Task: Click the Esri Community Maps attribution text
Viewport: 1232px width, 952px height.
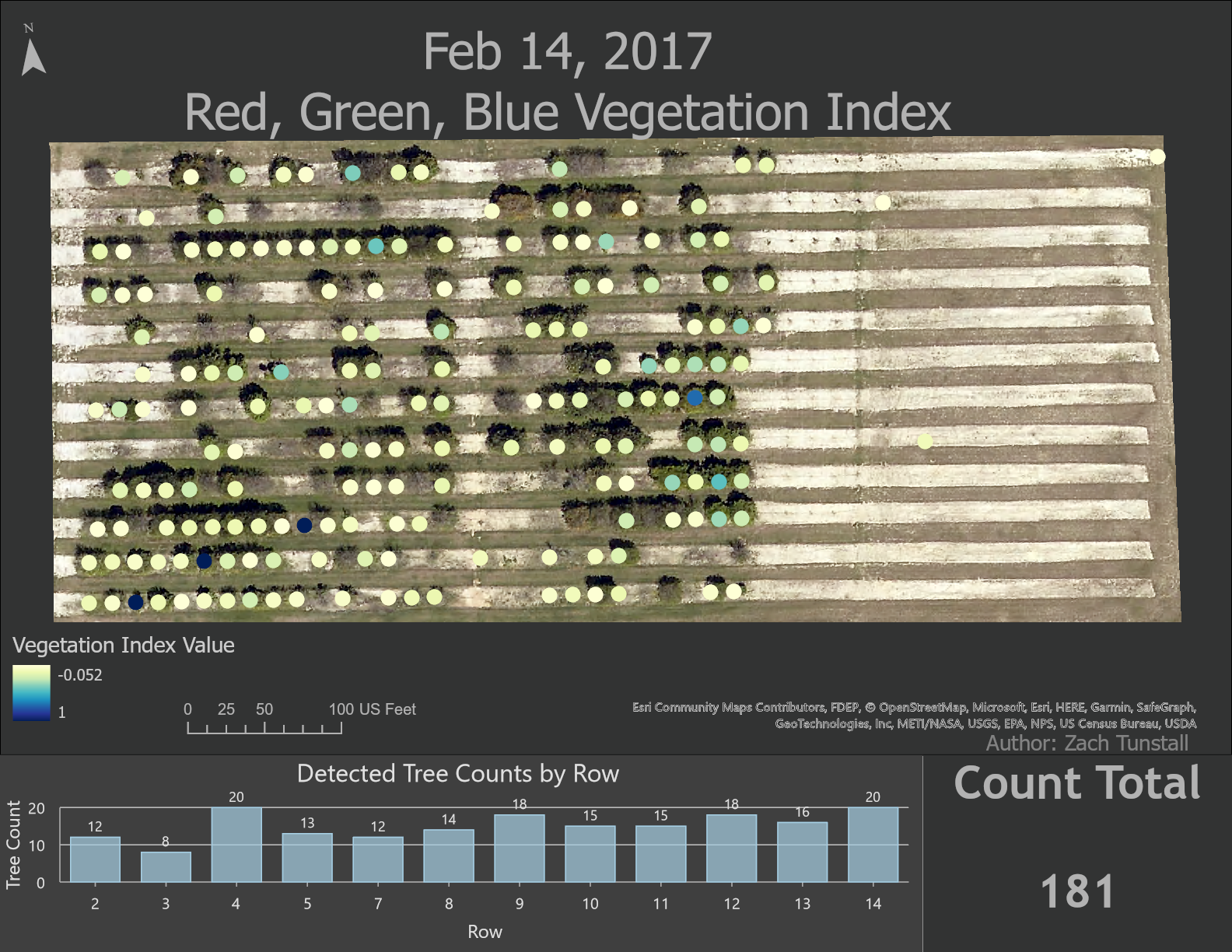Action: [914, 716]
